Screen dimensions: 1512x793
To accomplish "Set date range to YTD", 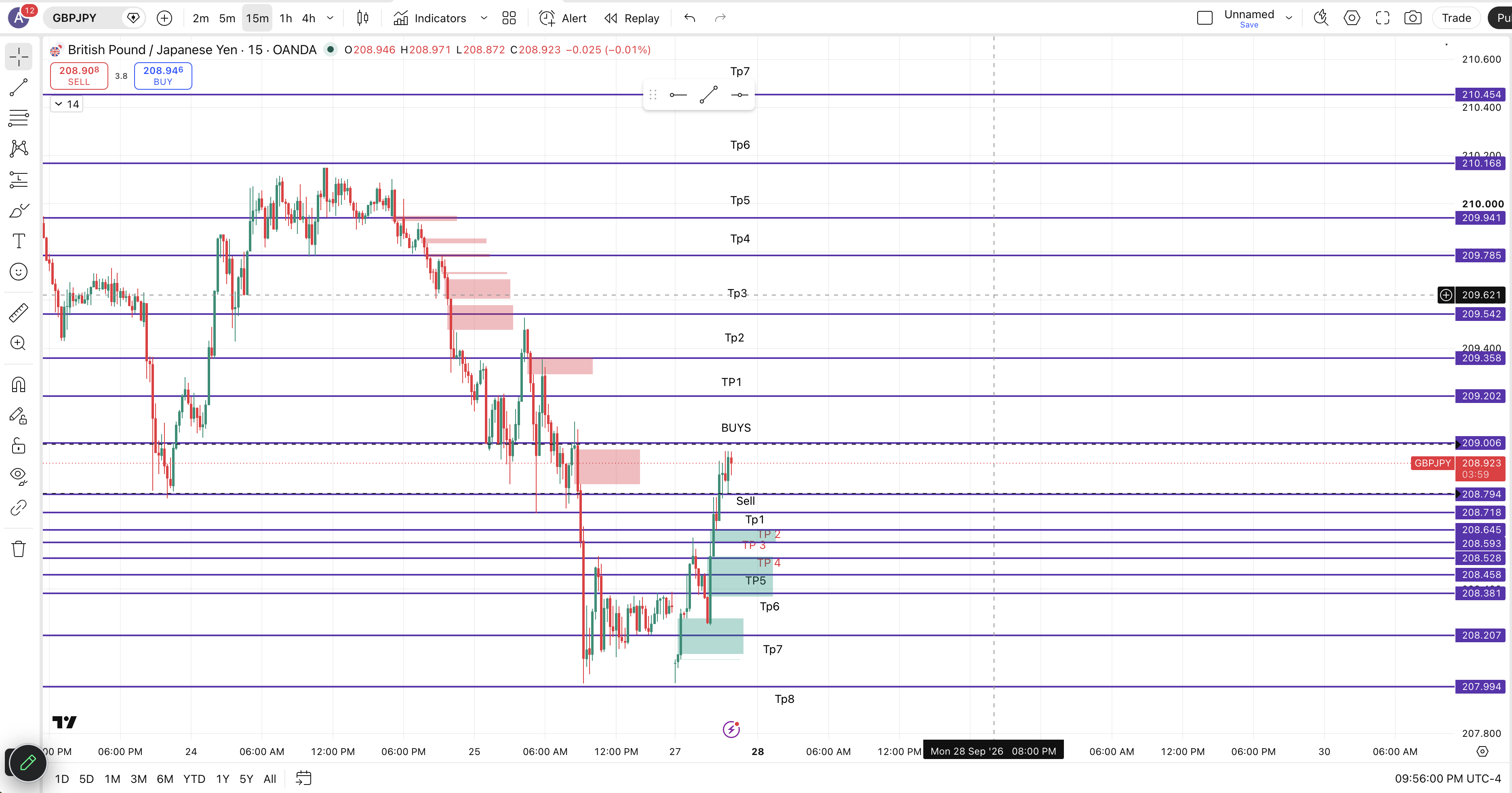I will (x=194, y=779).
